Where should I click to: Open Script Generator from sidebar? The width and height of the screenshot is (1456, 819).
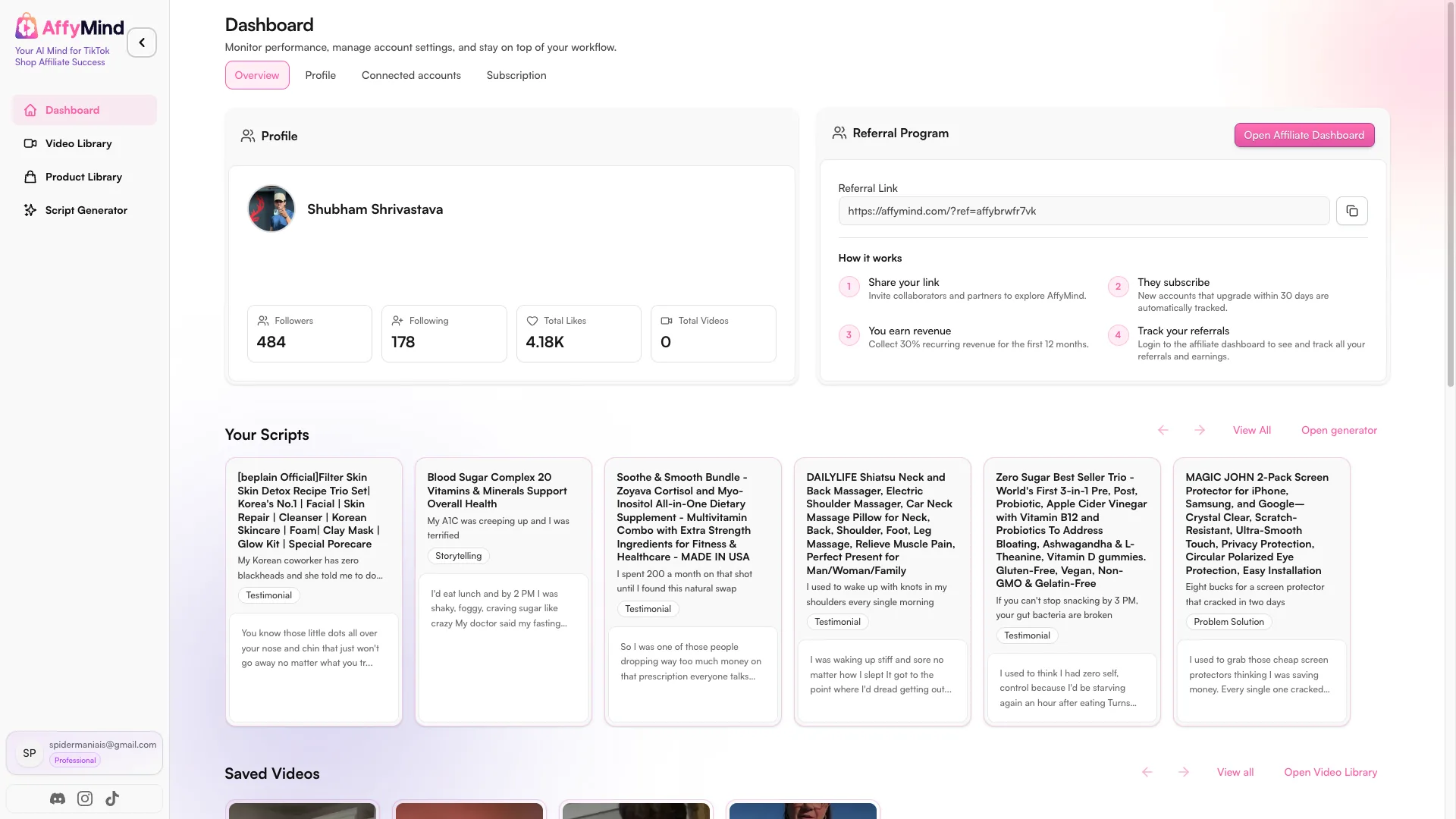pos(84,210)
